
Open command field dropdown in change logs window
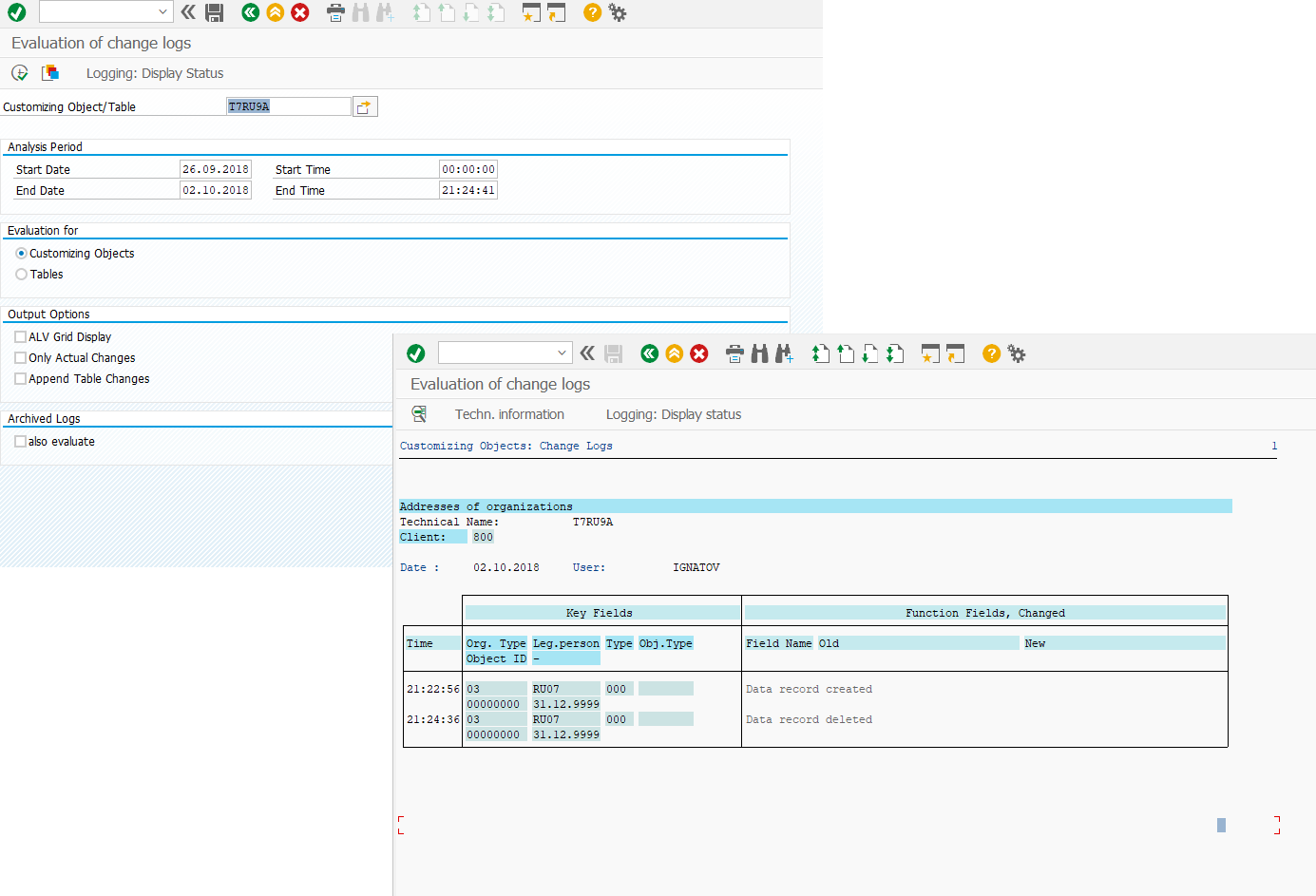(x=562, y=353)
